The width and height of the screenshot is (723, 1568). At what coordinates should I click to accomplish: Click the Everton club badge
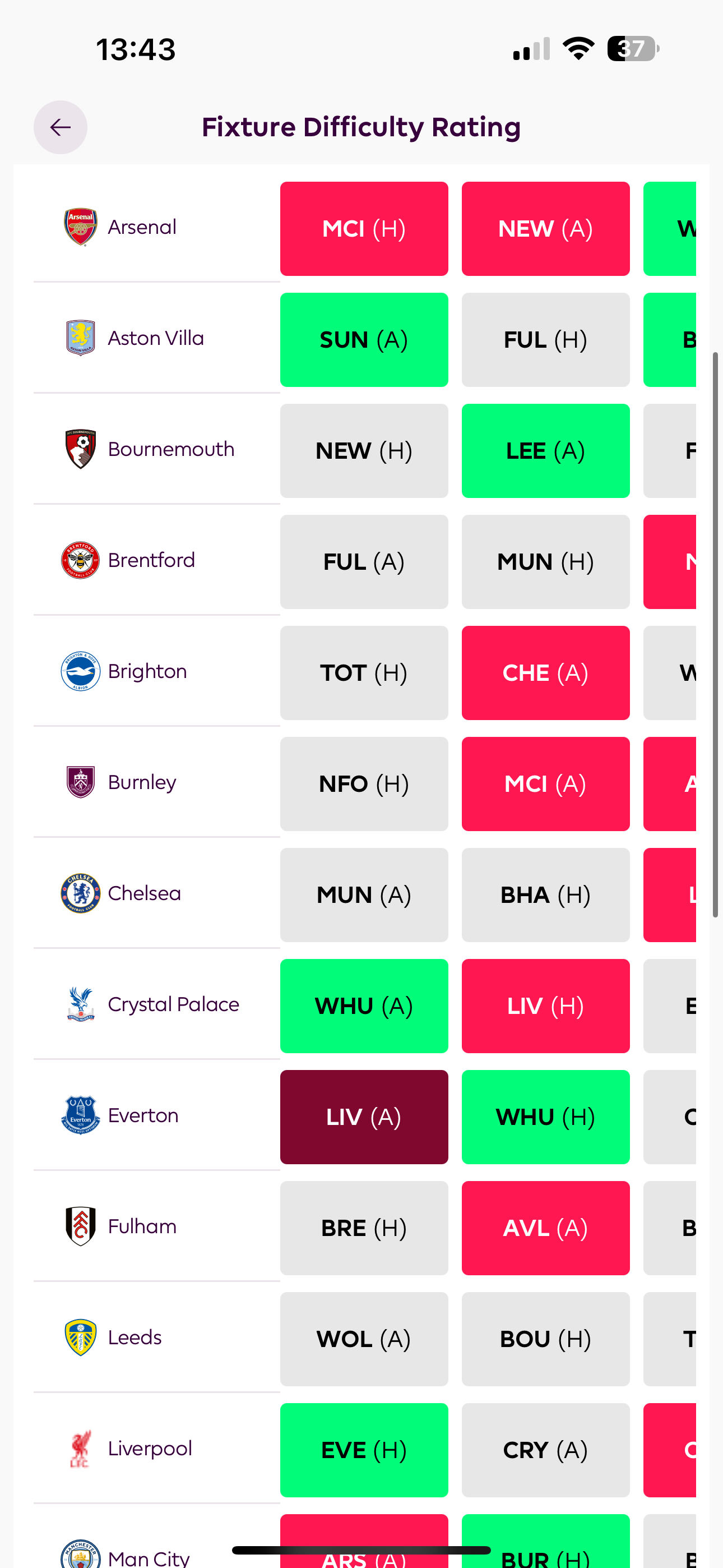tap(80, 1117)
